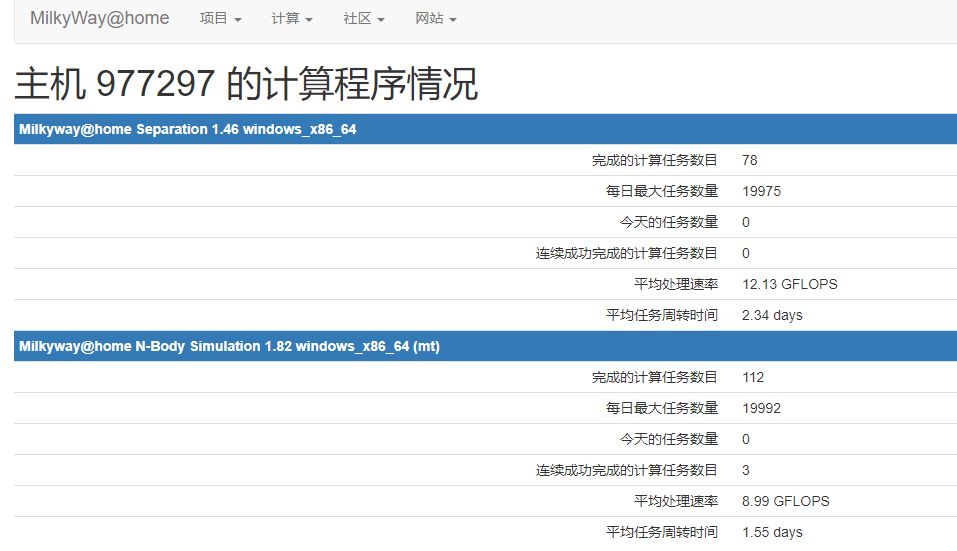The image size is (957, 551).
Task: Click 平均处理速率 label under Separation
Action: click(676, 284)
